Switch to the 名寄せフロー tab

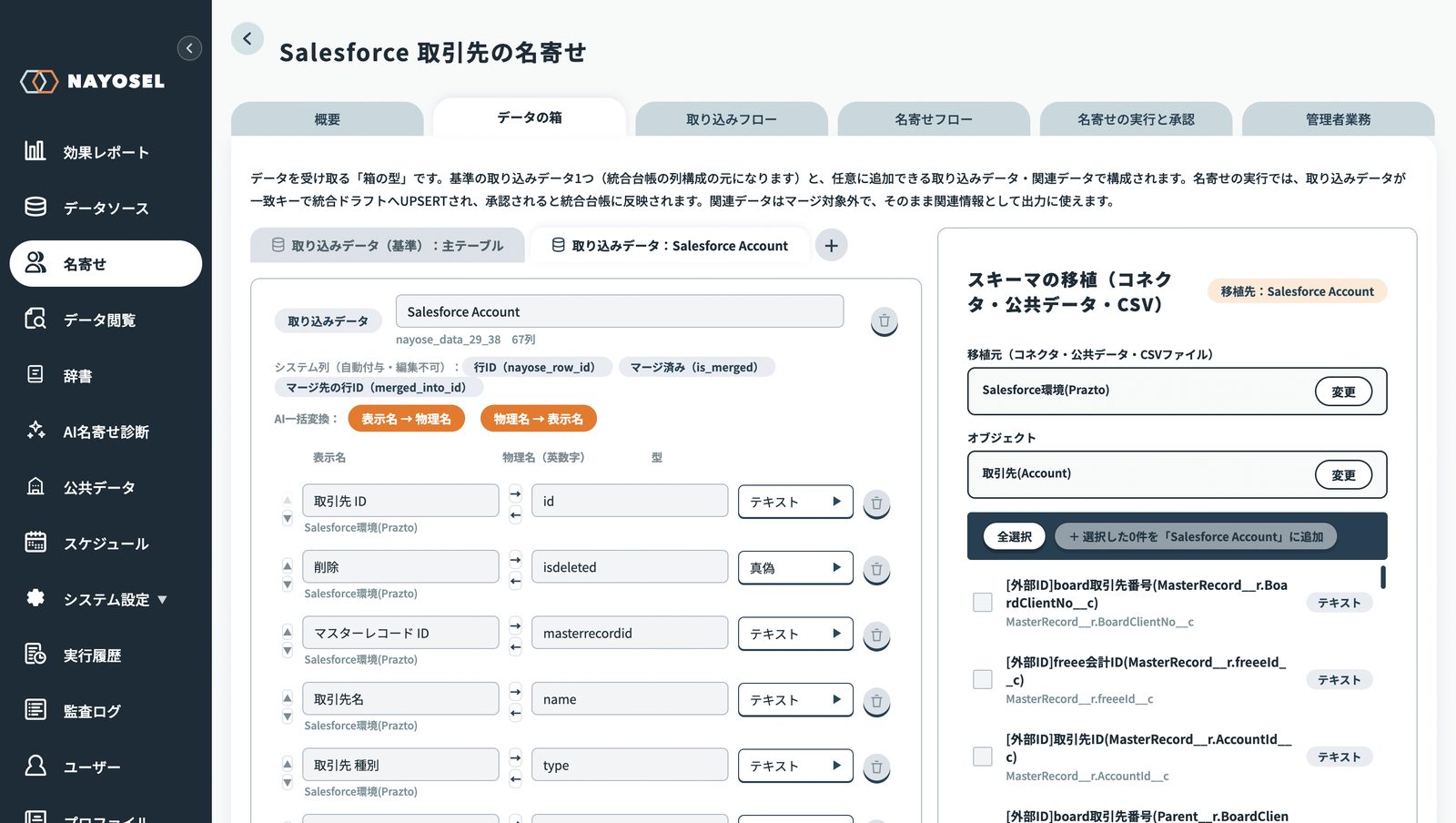pyautogui.click(x=934, y=119)
